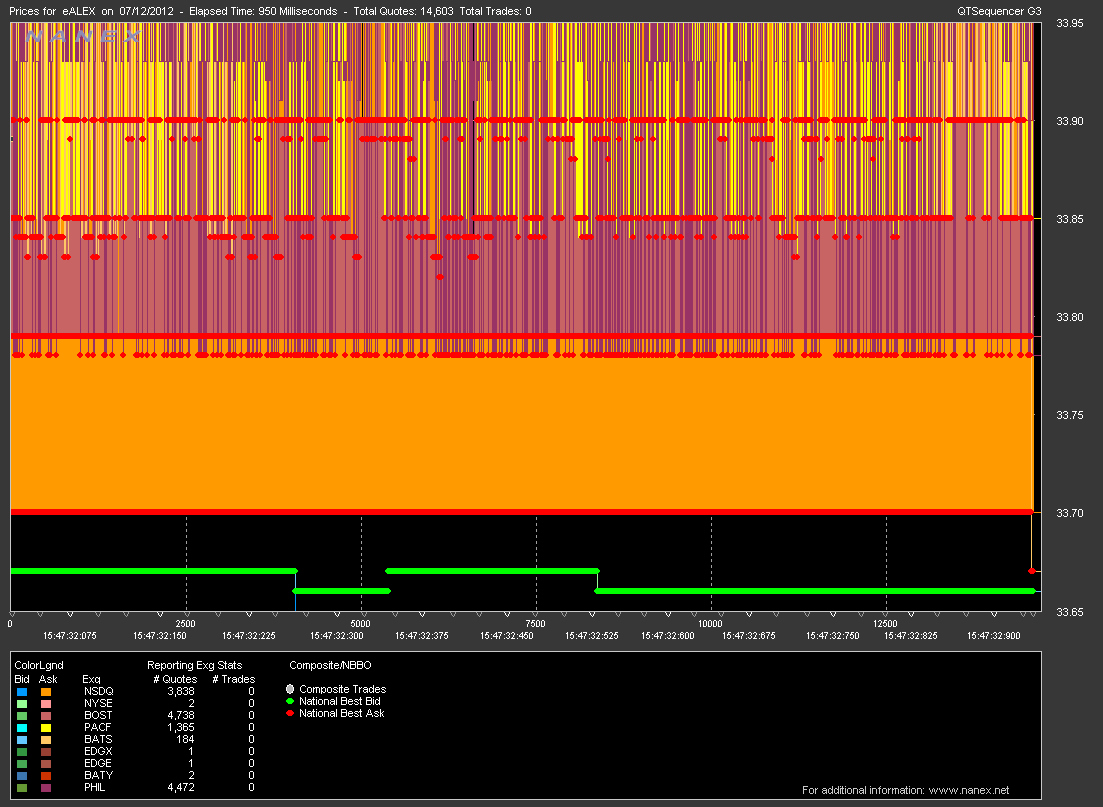Viewport: 1103px width, 807px height.
Task: Click the 'QTSequencer G3' title text
Action: [x=999, y=11]
